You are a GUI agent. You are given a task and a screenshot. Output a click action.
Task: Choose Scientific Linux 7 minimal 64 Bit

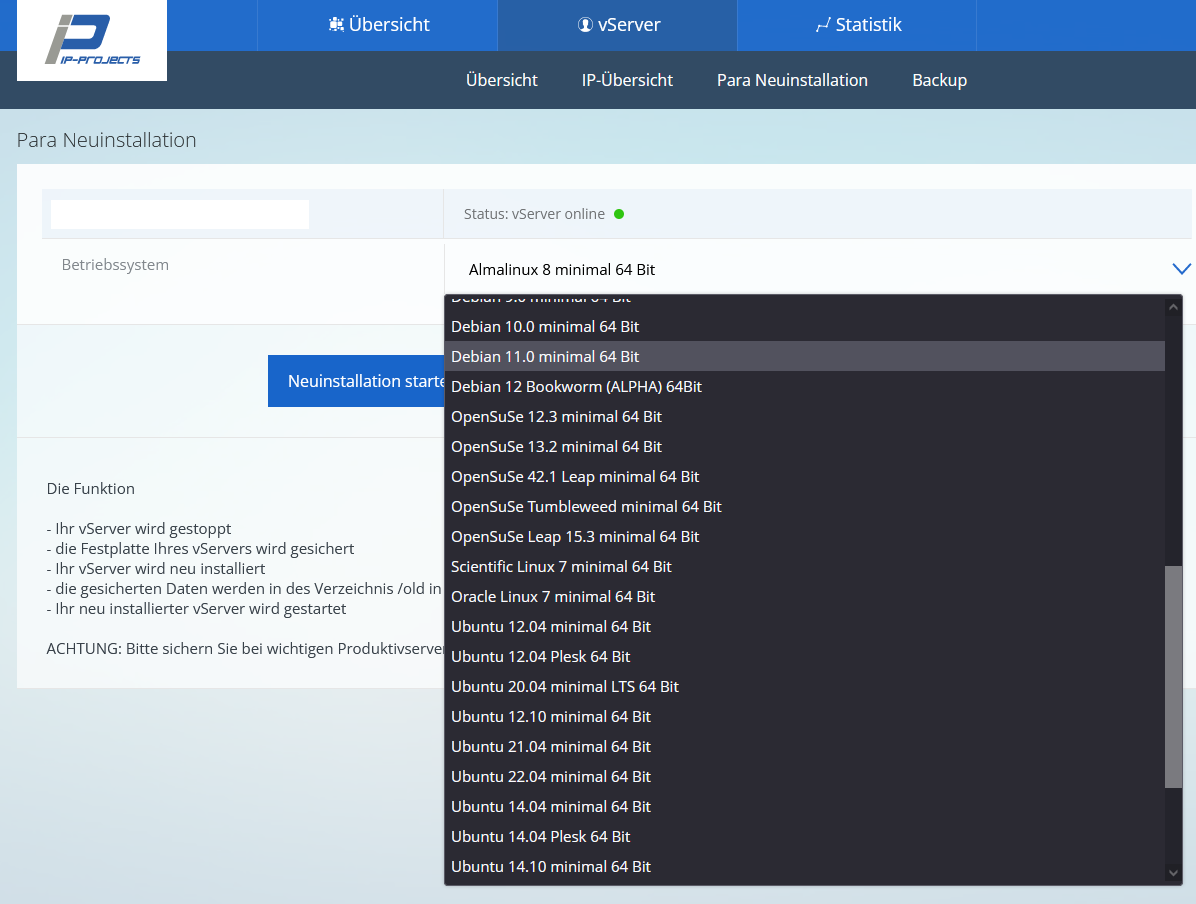pos(804,567)
